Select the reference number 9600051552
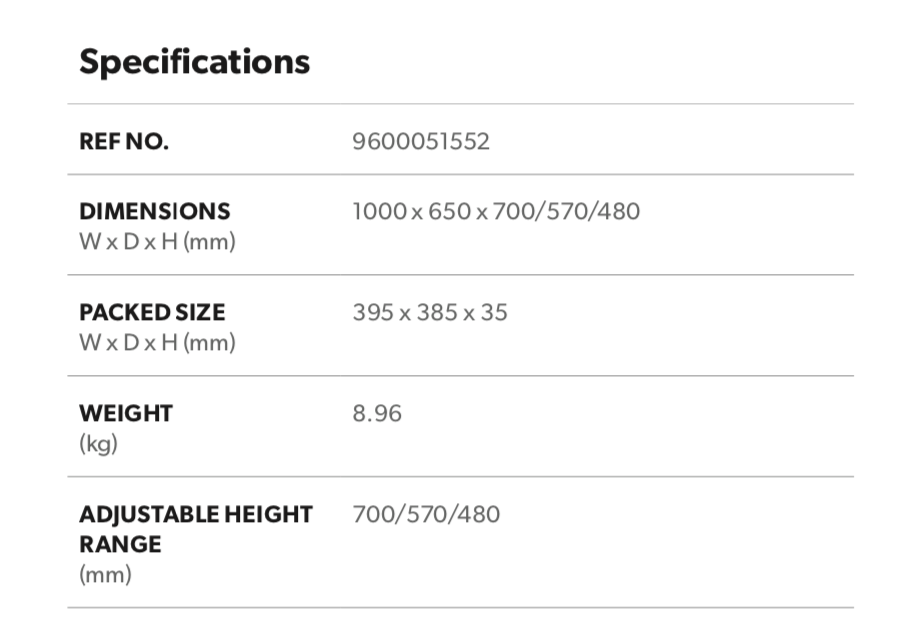904x640 pixels. [x=421, y=141]
